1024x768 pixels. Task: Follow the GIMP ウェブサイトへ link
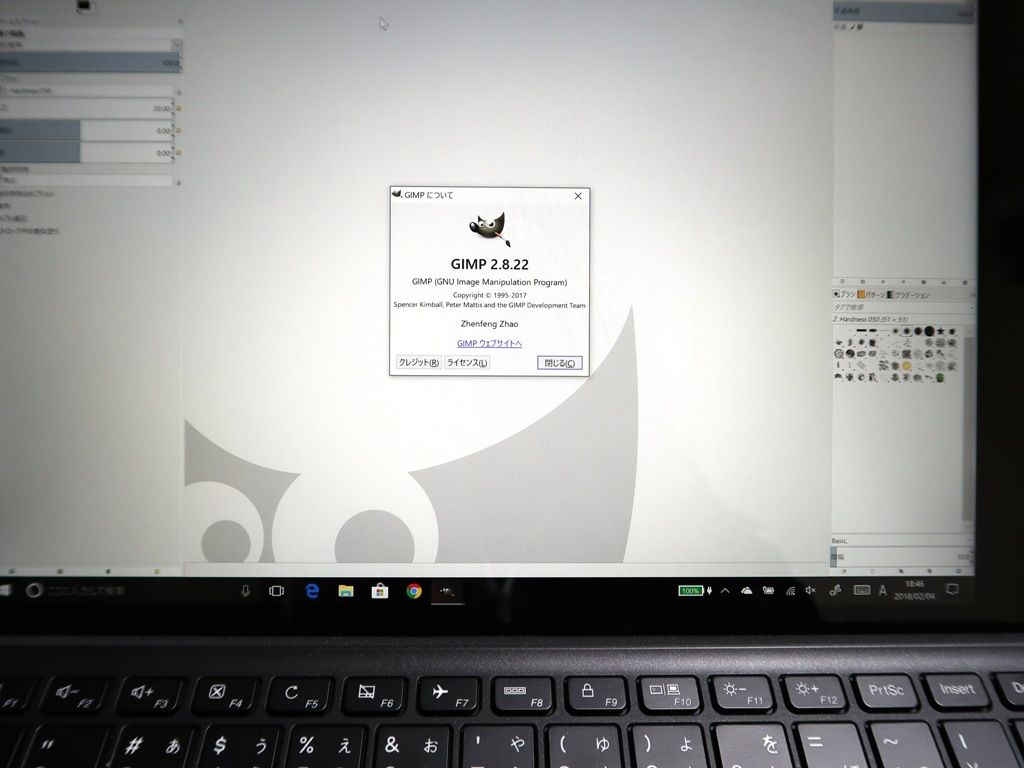coord(489,344)
